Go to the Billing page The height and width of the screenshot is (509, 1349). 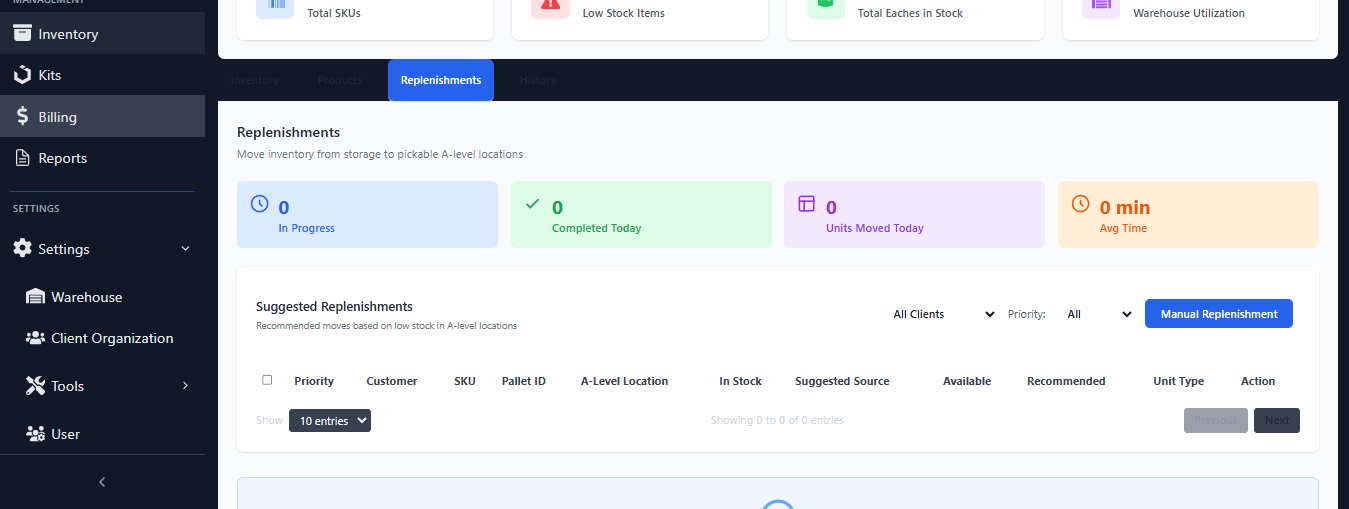[x=102, y=116]
